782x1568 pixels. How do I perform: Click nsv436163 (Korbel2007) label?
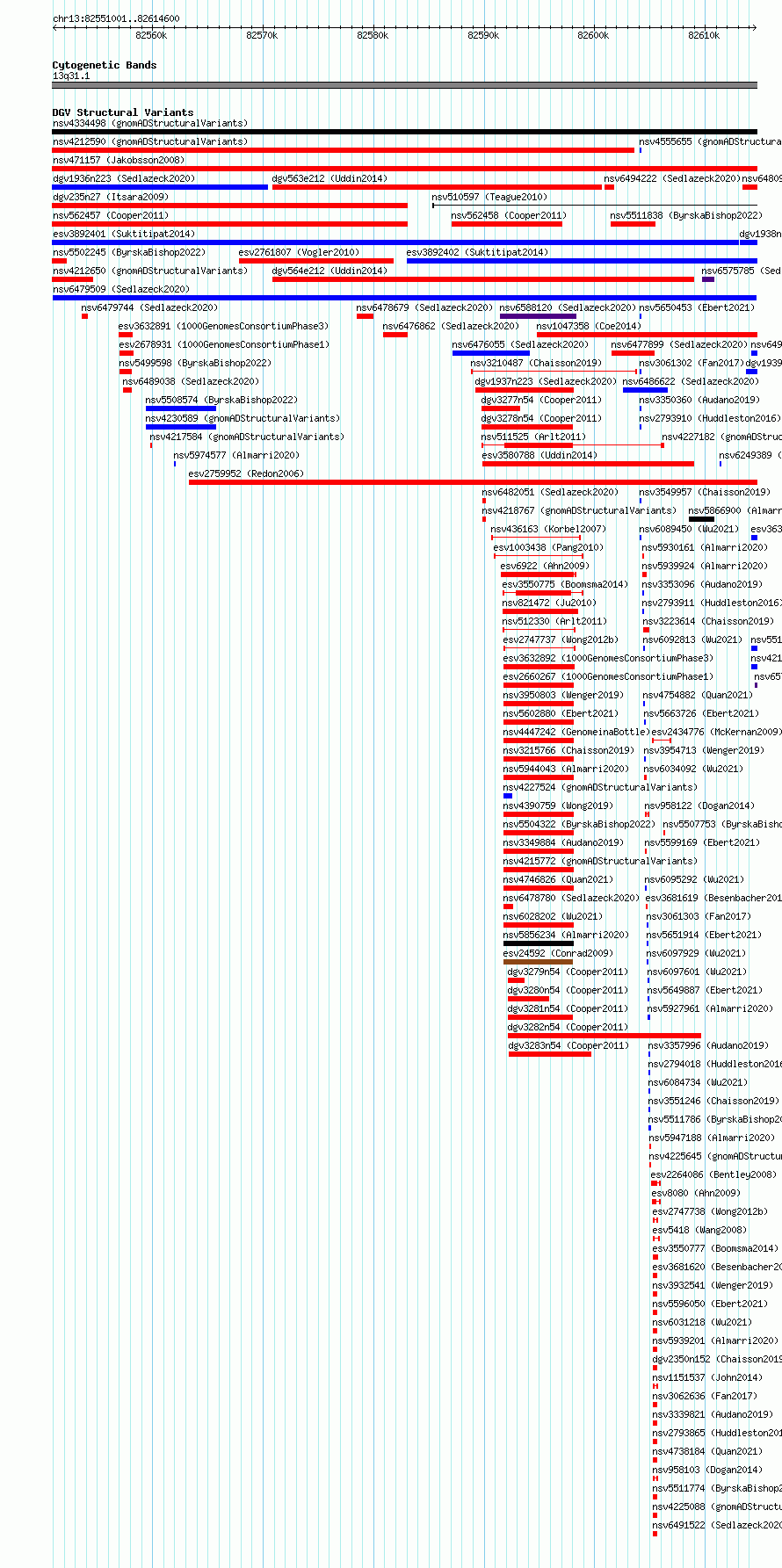tap(549, 529)
